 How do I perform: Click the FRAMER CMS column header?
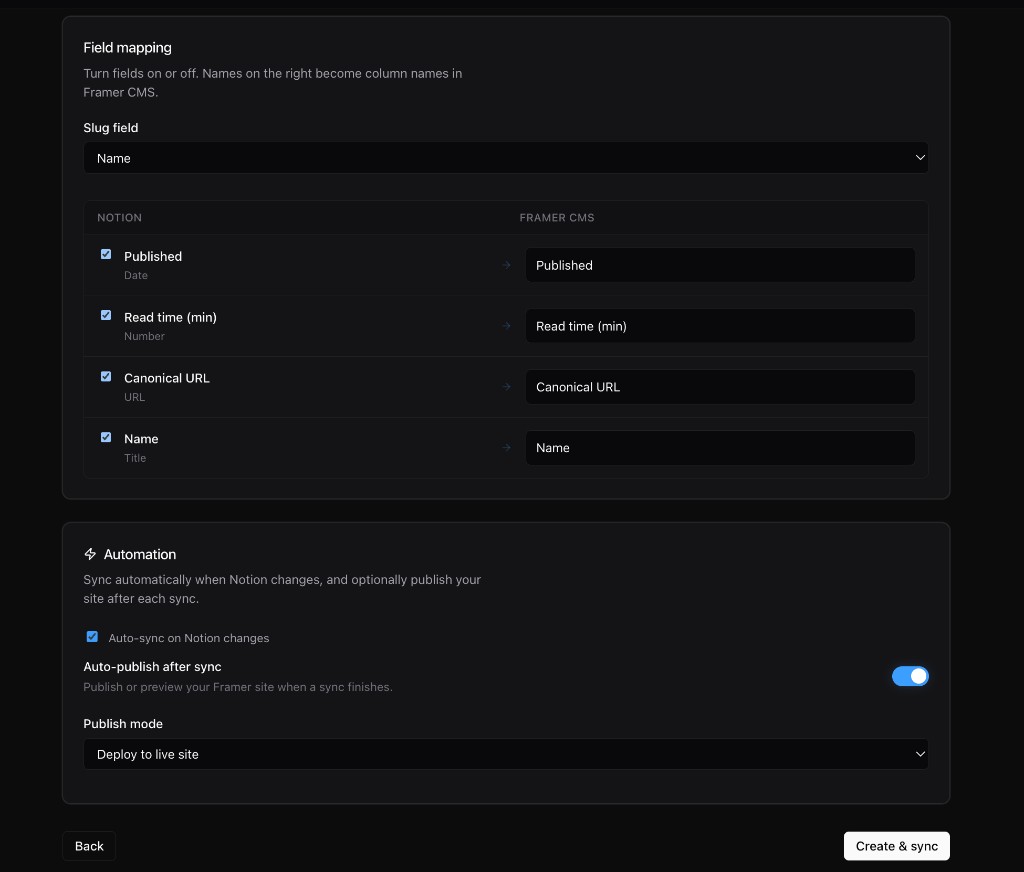(556, 218)
